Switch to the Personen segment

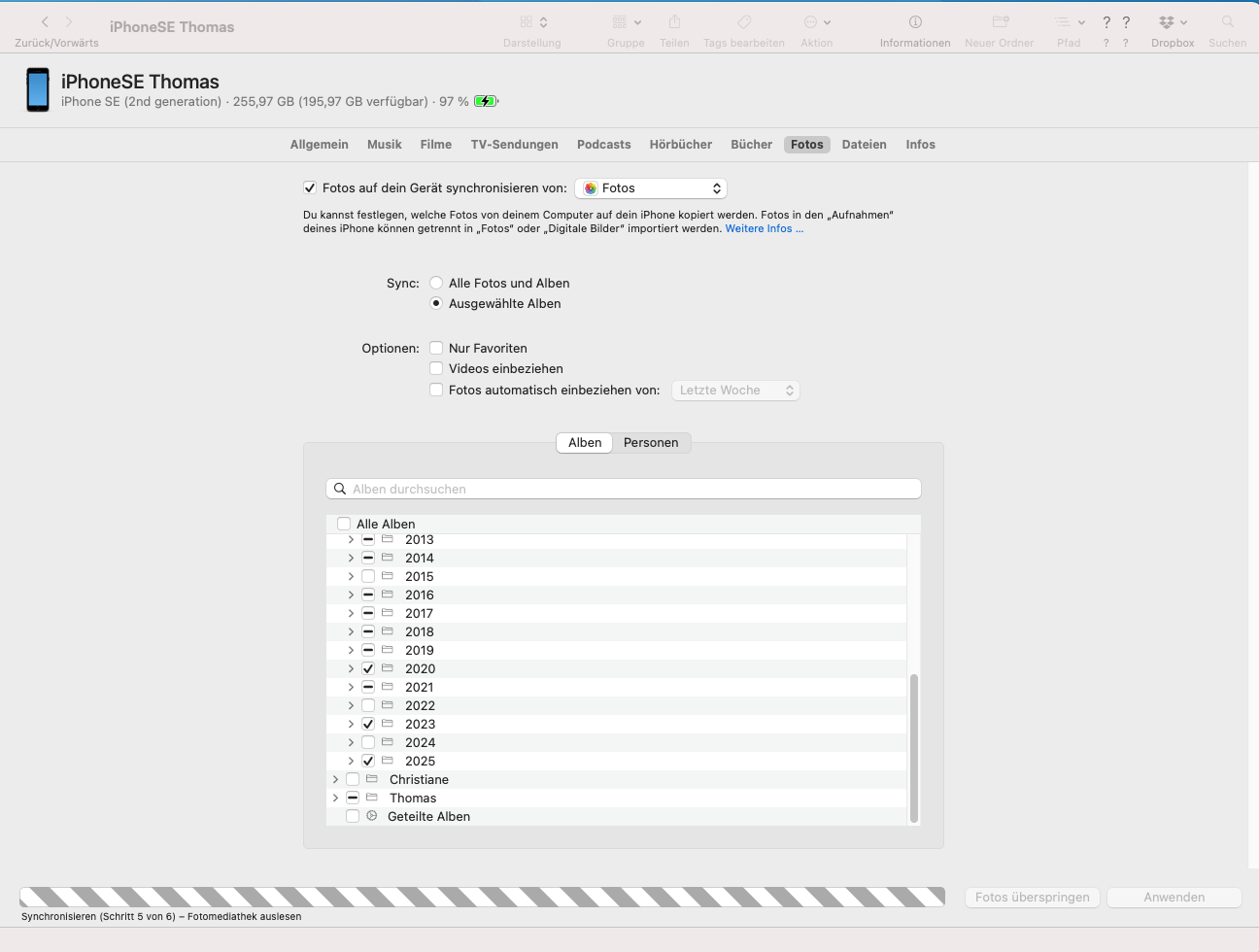point(651,443)
